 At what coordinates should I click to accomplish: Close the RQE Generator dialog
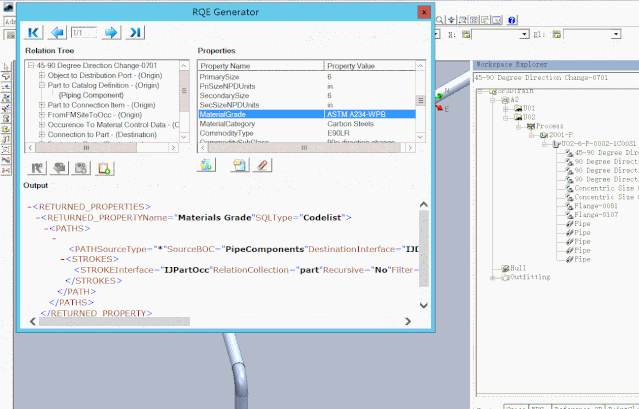click(424, 12)
